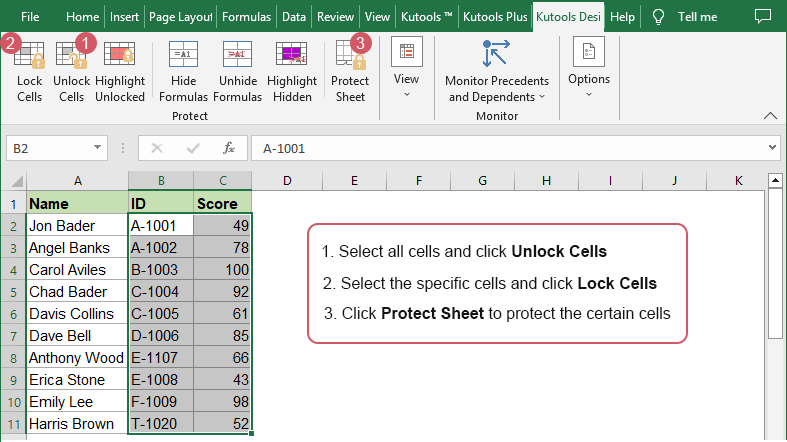Open the Formulas ribbon tab
Screen dimensions: 787x442
click(246, 17)
